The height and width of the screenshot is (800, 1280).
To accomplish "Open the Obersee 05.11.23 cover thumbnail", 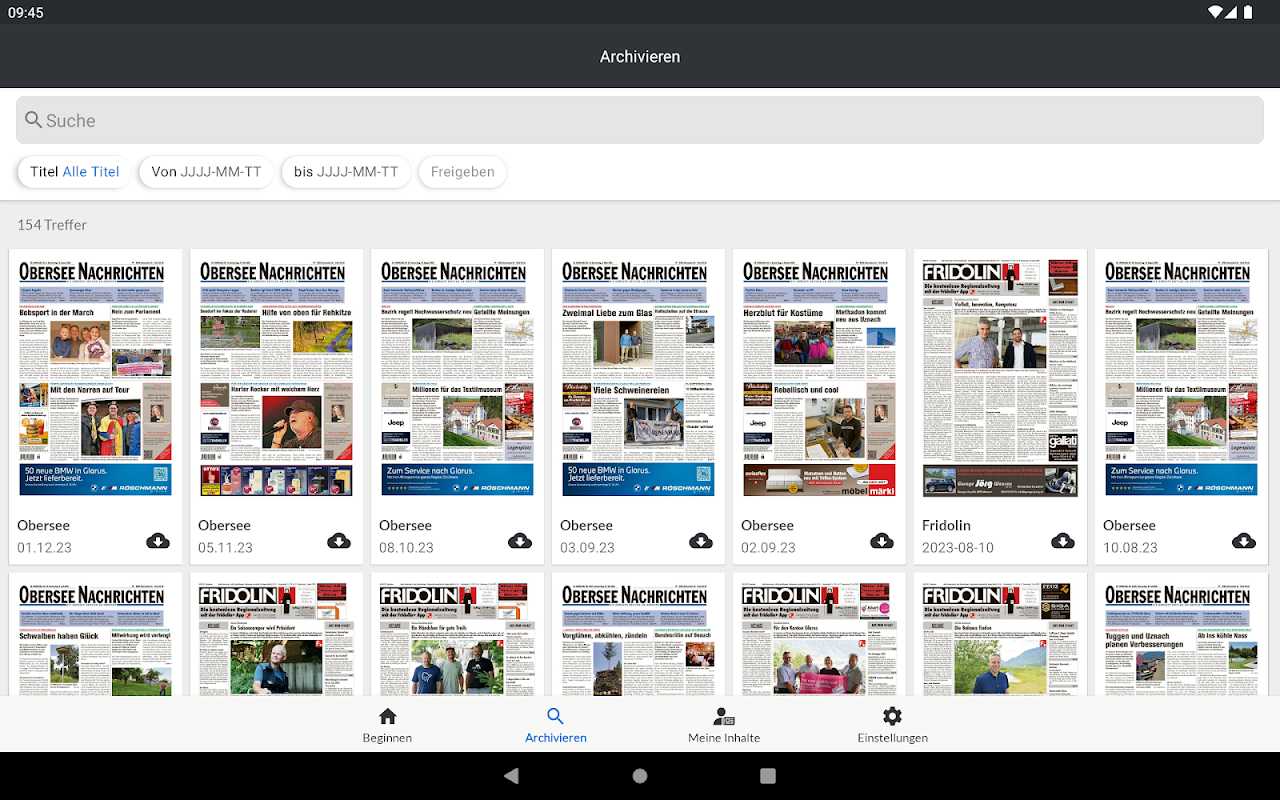I will (277, 379).
